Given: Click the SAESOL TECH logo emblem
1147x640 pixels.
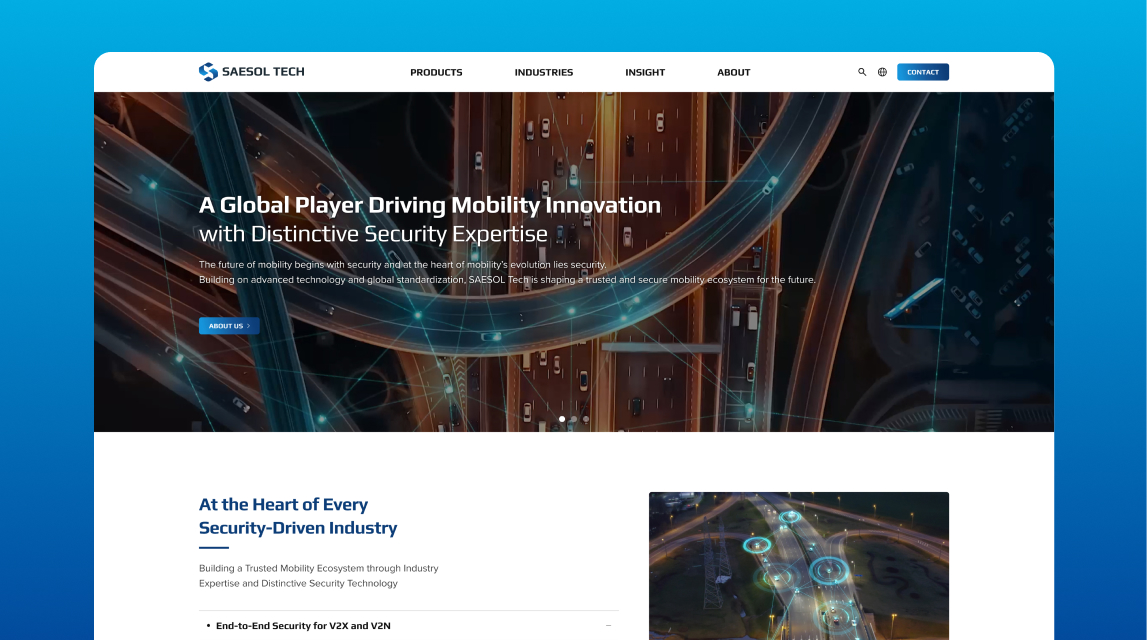Looking at the screenshot, I should click(x=208, y=72).
